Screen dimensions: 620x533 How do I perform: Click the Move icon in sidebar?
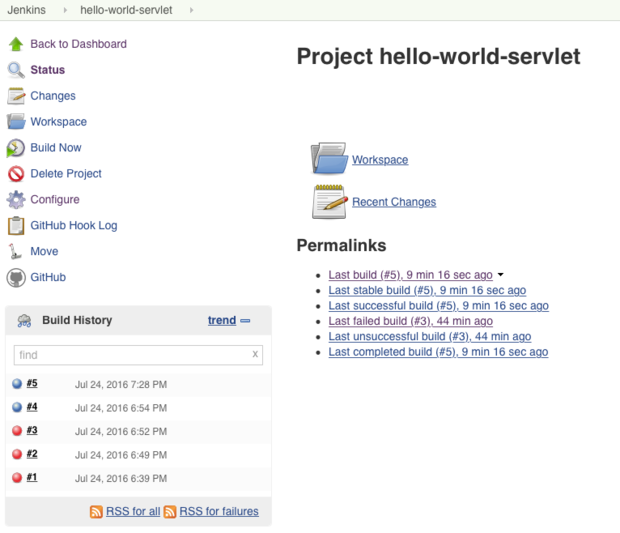pyautogui.click(x=15, y=251)
